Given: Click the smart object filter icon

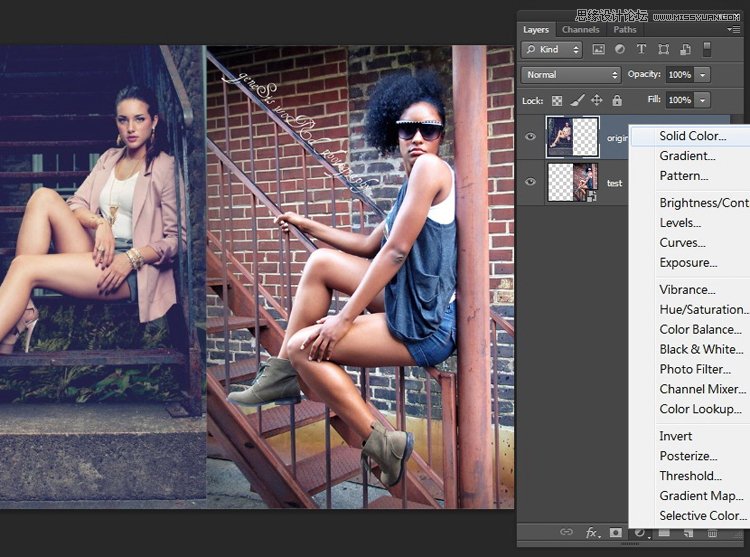Looking at the screenshot, I should [x=685, y=49].
